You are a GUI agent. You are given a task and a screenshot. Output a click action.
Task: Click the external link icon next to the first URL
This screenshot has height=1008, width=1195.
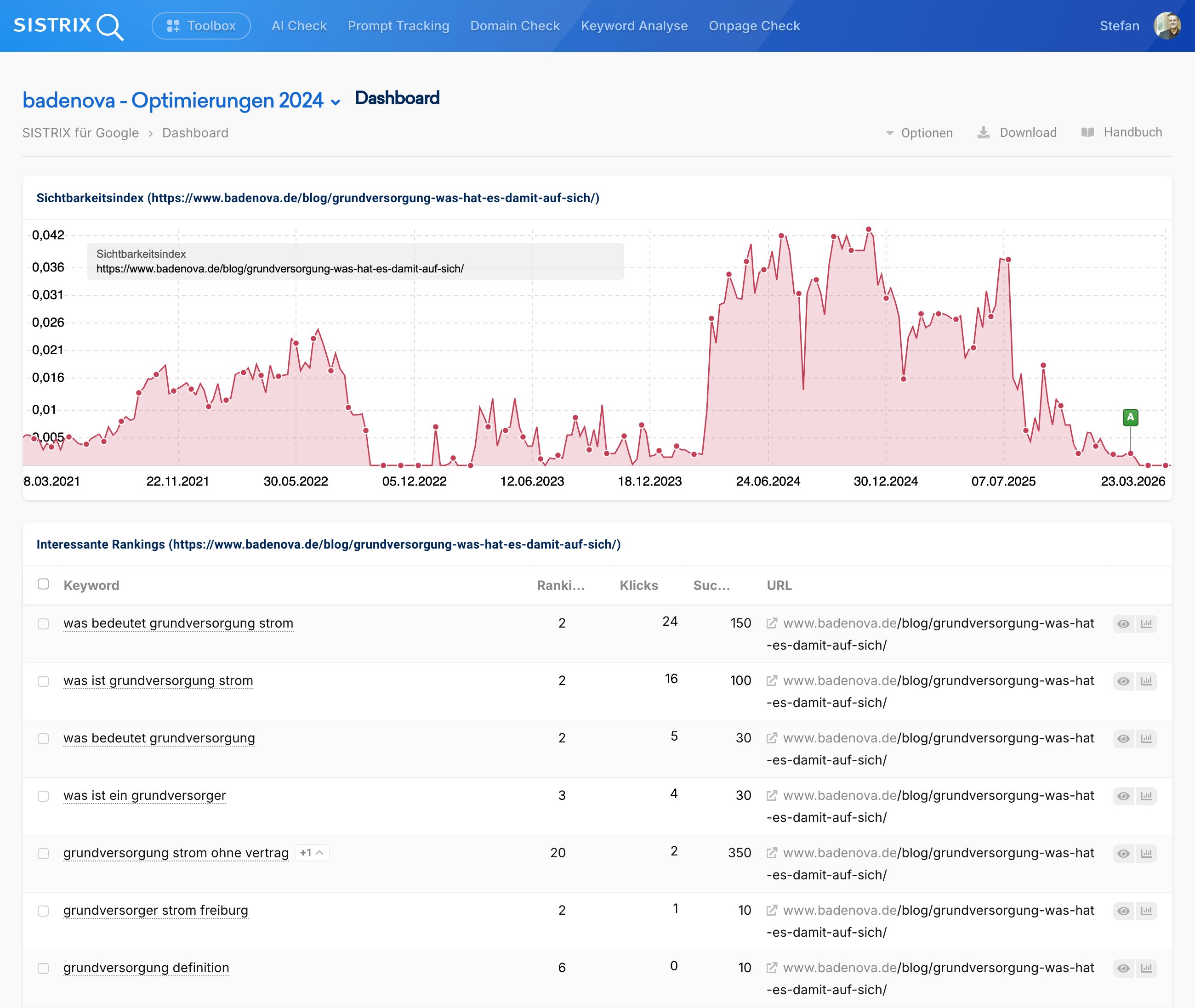coord(772,623)
